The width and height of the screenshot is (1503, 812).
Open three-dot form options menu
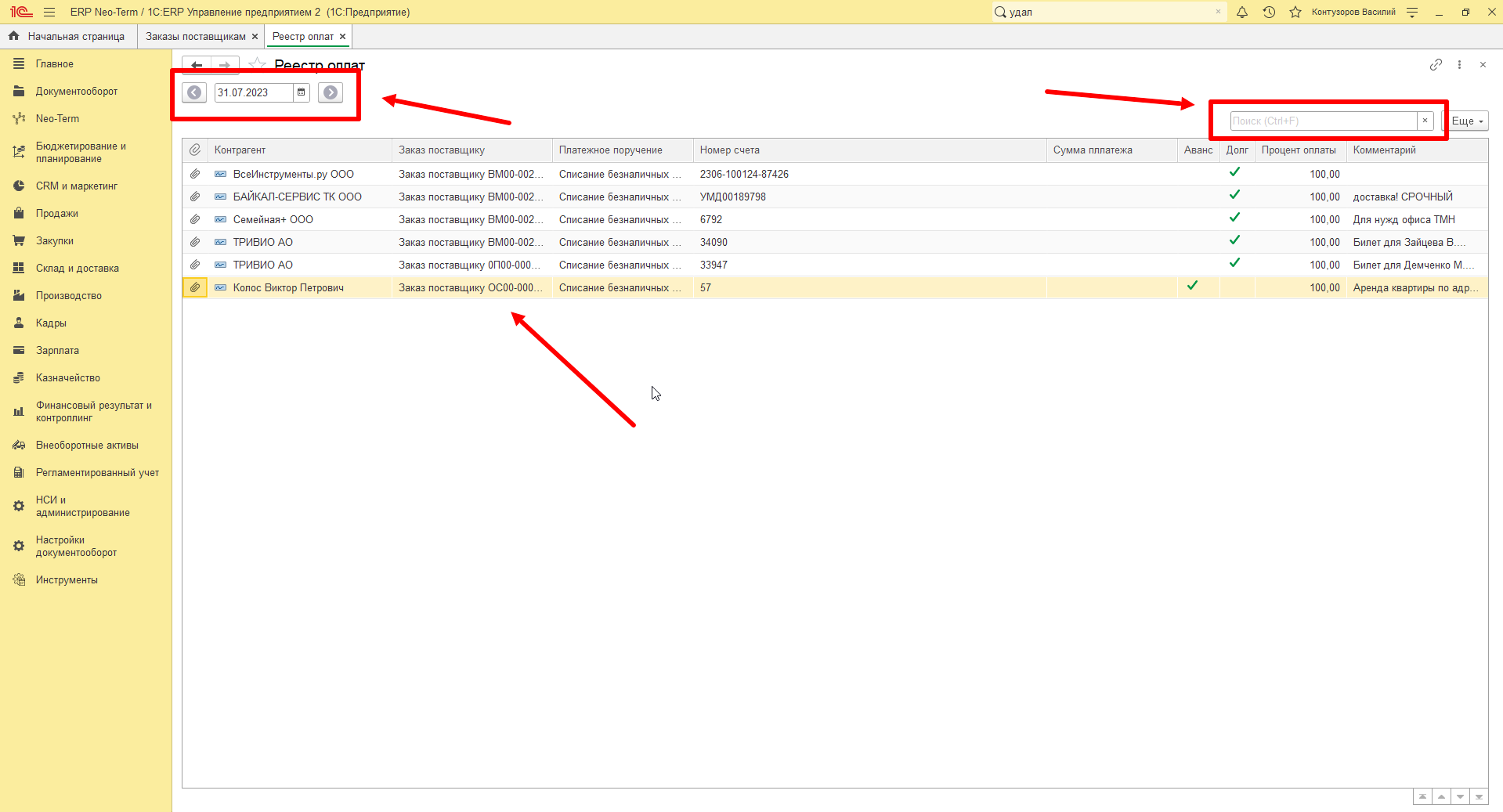point(1459,64)
